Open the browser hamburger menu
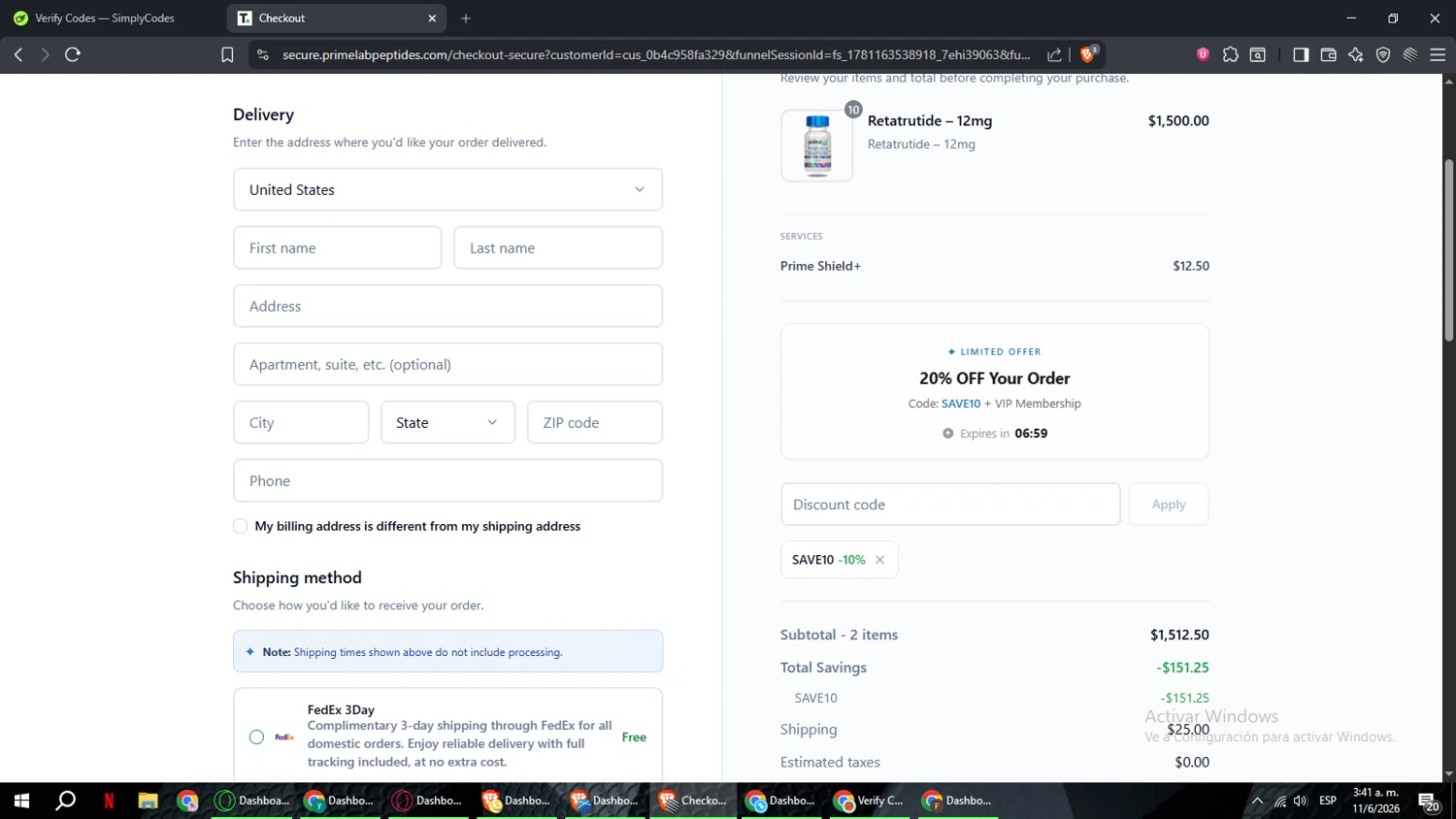This screenshot has width=1456, height=819. (x=1438, y=54)
